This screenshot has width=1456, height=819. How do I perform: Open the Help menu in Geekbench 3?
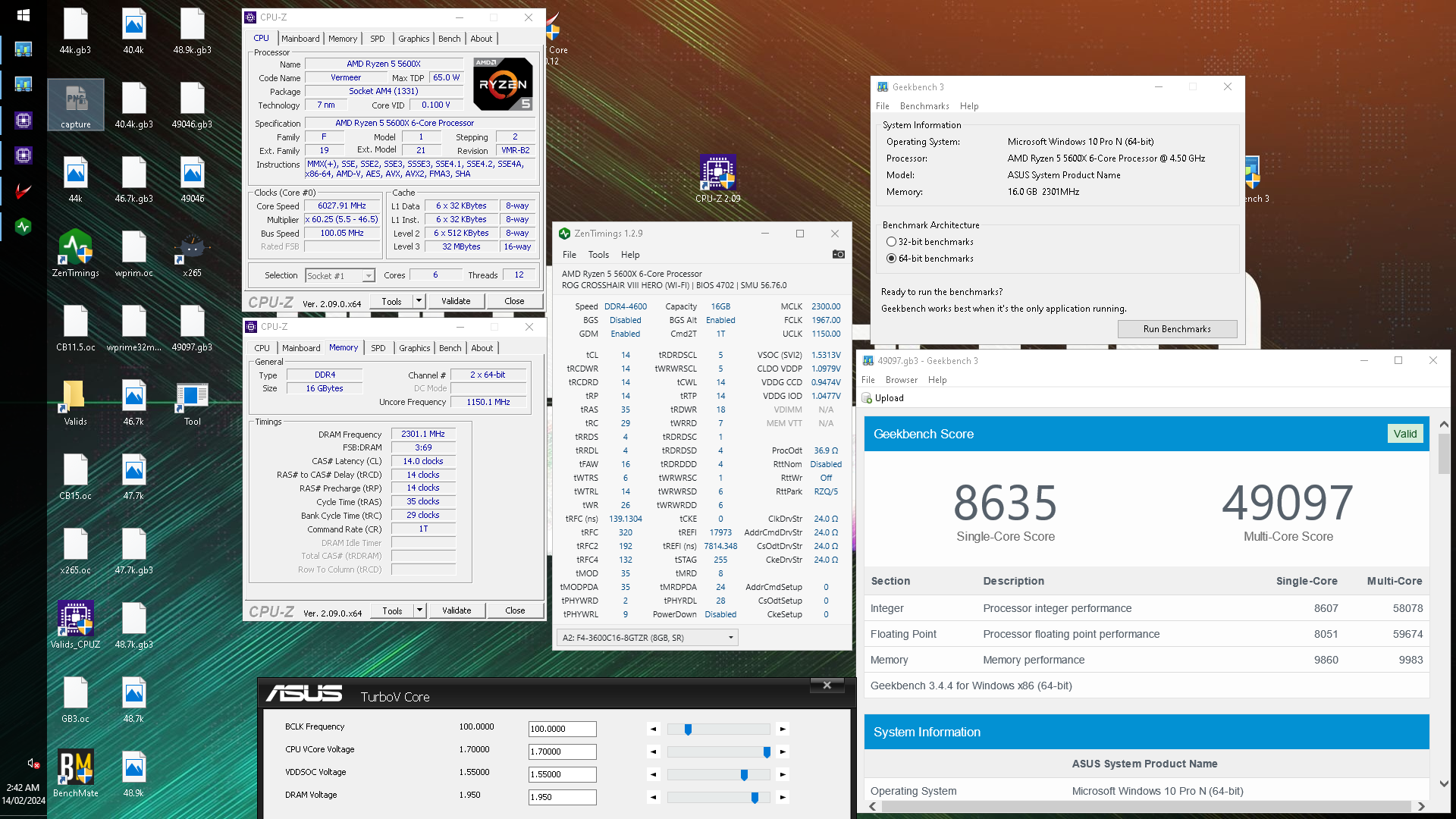968,106
